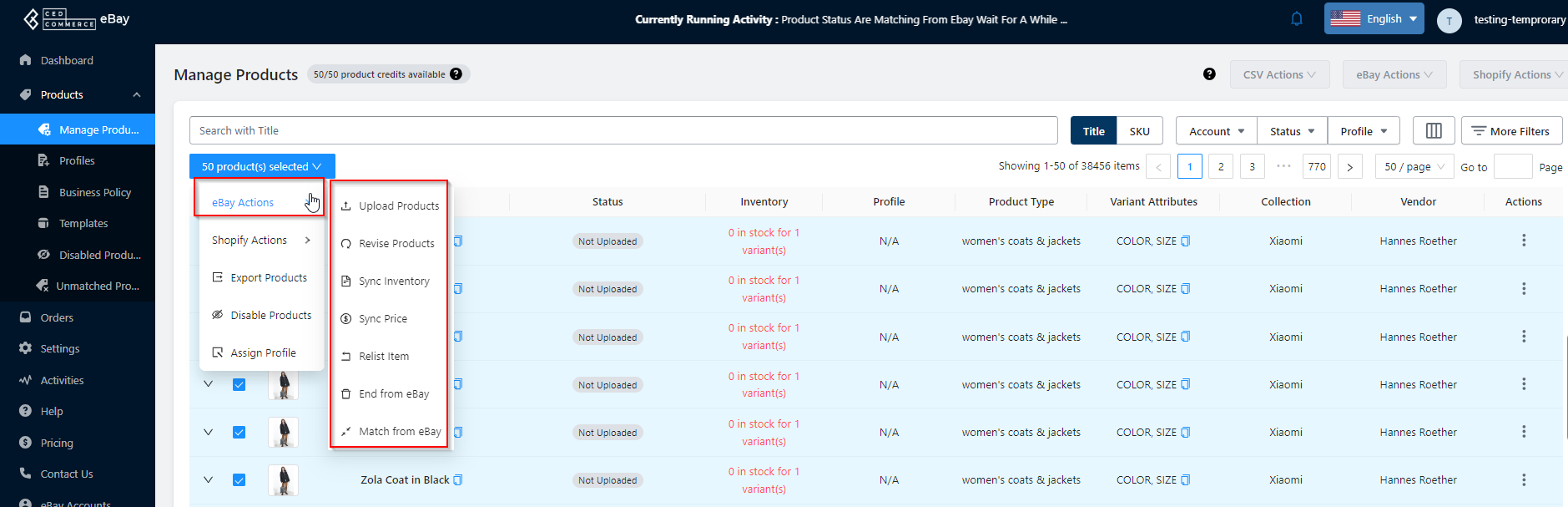Image resolution: width=1568 pixels, height=507 pixels.
Task: Uncheck the Zola Coat in Black checkbox
Action: [x=239, y=479]
